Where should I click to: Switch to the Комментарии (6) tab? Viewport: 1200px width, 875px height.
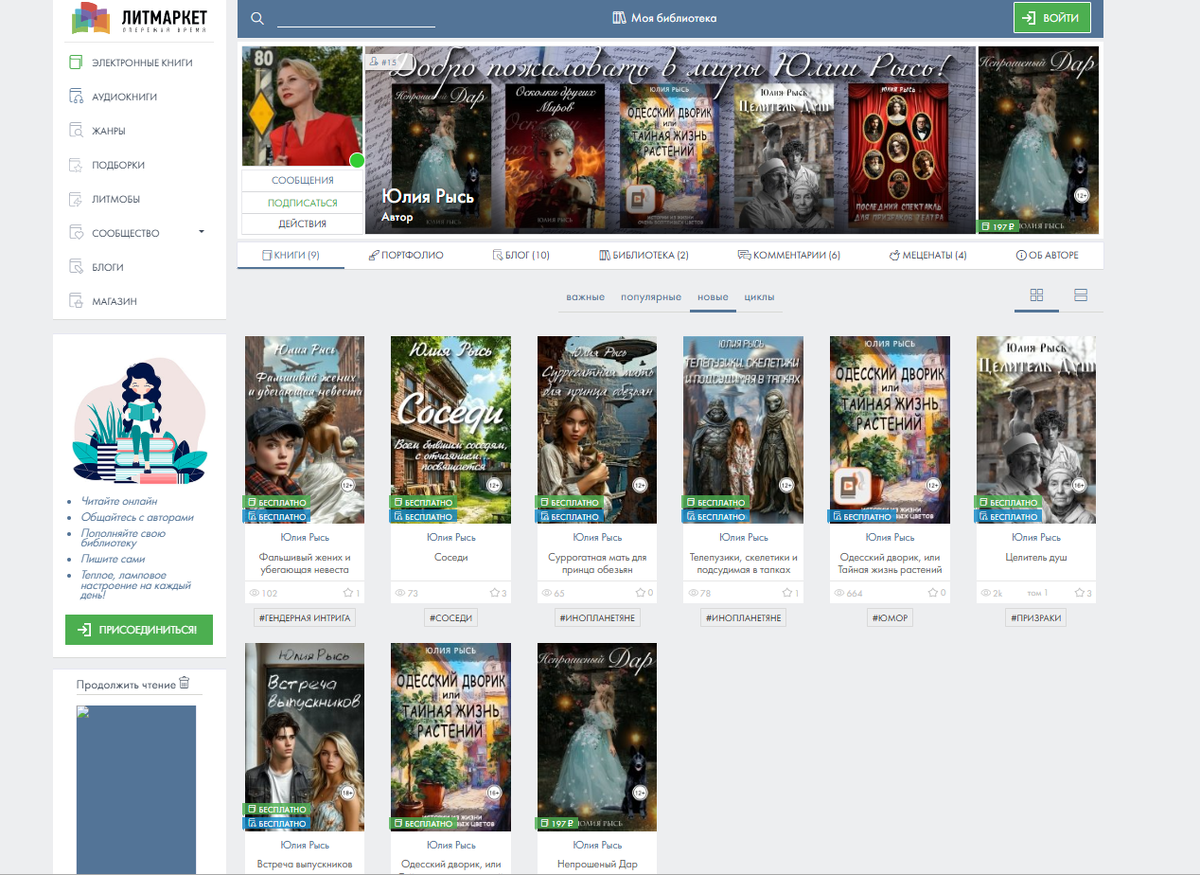pyautogui.click(x=789, y=255)
